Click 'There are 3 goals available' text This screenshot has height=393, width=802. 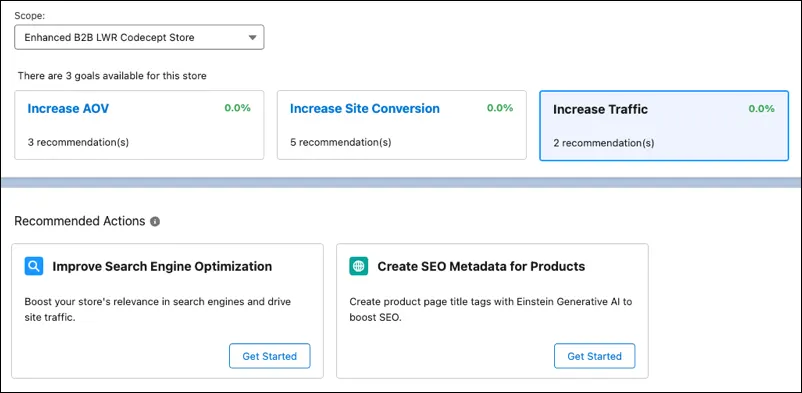coord(112,76)
